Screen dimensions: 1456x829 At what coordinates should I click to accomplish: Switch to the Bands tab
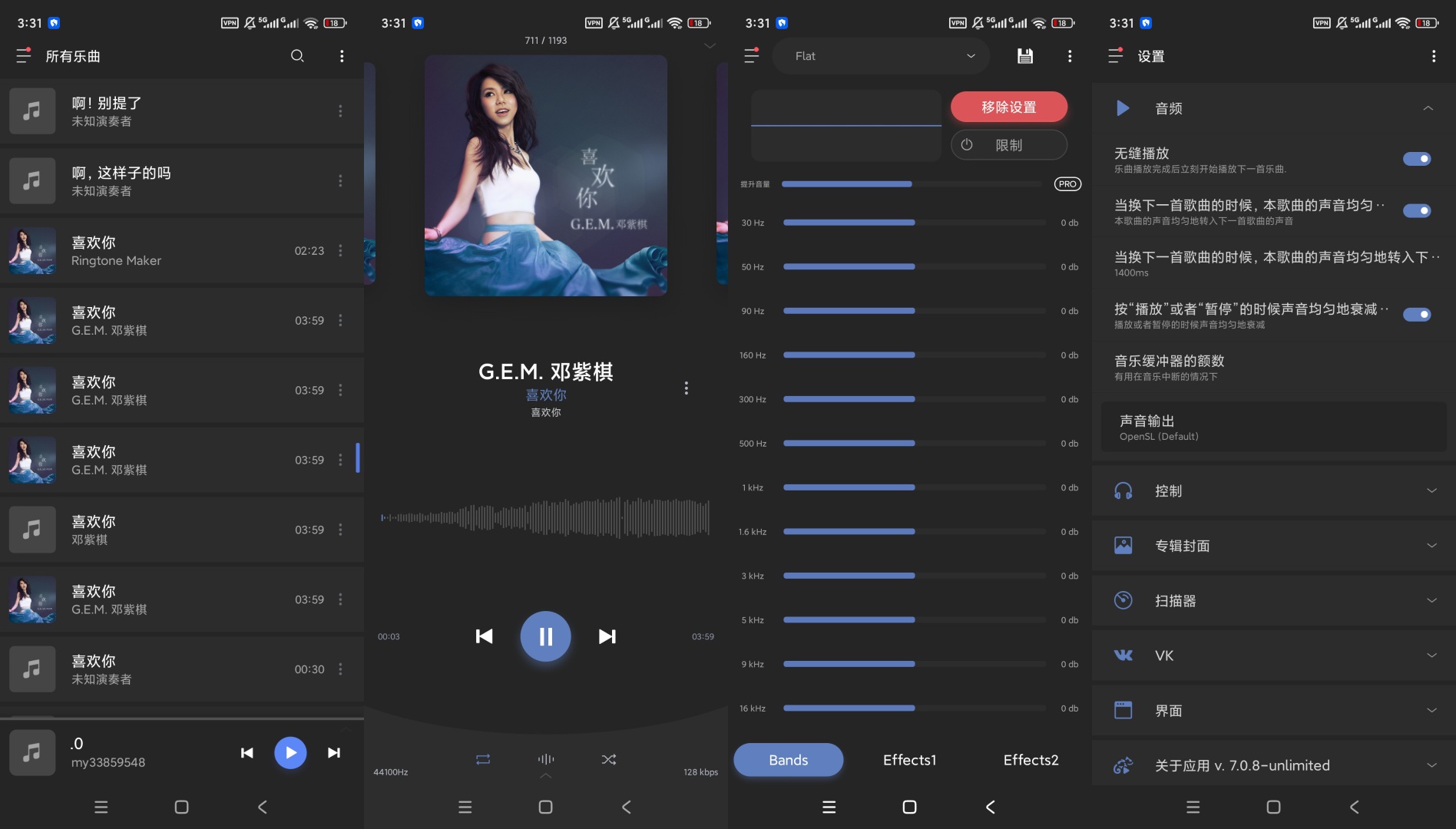point(789,760)
